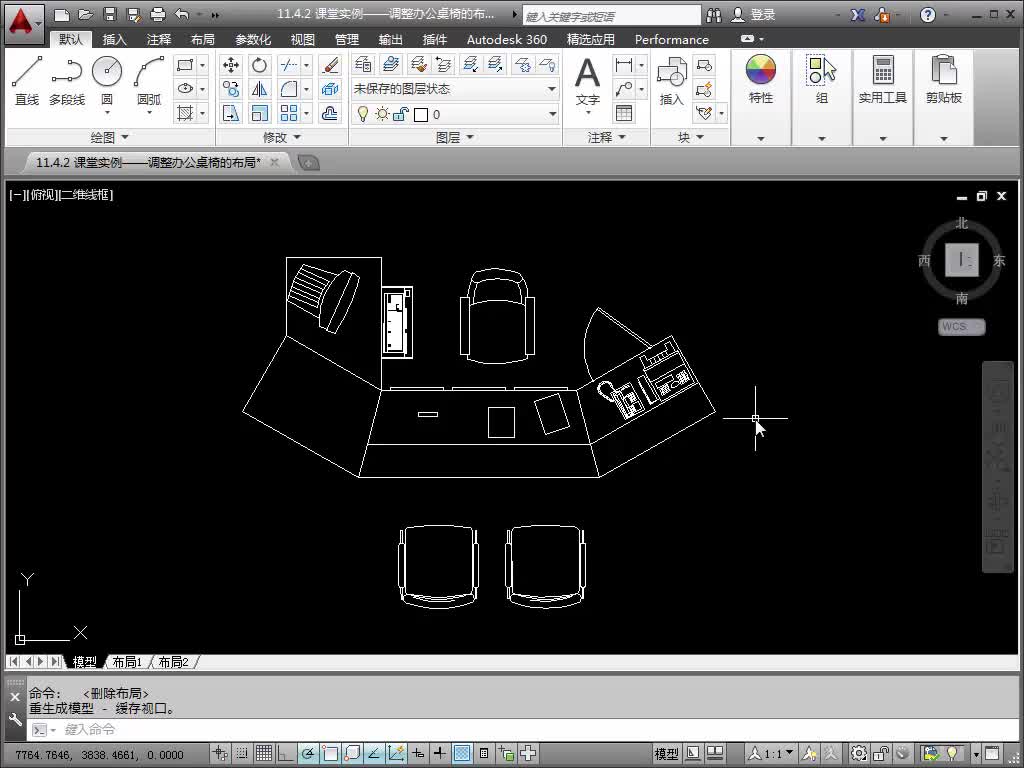1024x768 pixels.
Task: Select the Line (直线) drawing tool
Action: click(x=27, y=80)
